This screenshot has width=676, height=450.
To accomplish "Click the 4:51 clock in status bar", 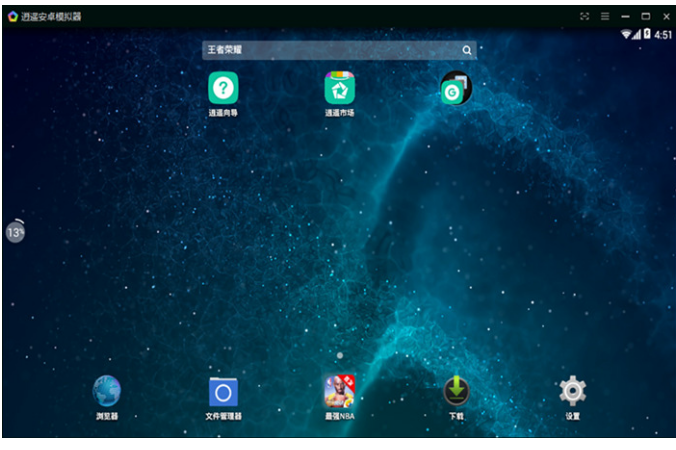I will (x=663, y=34).
